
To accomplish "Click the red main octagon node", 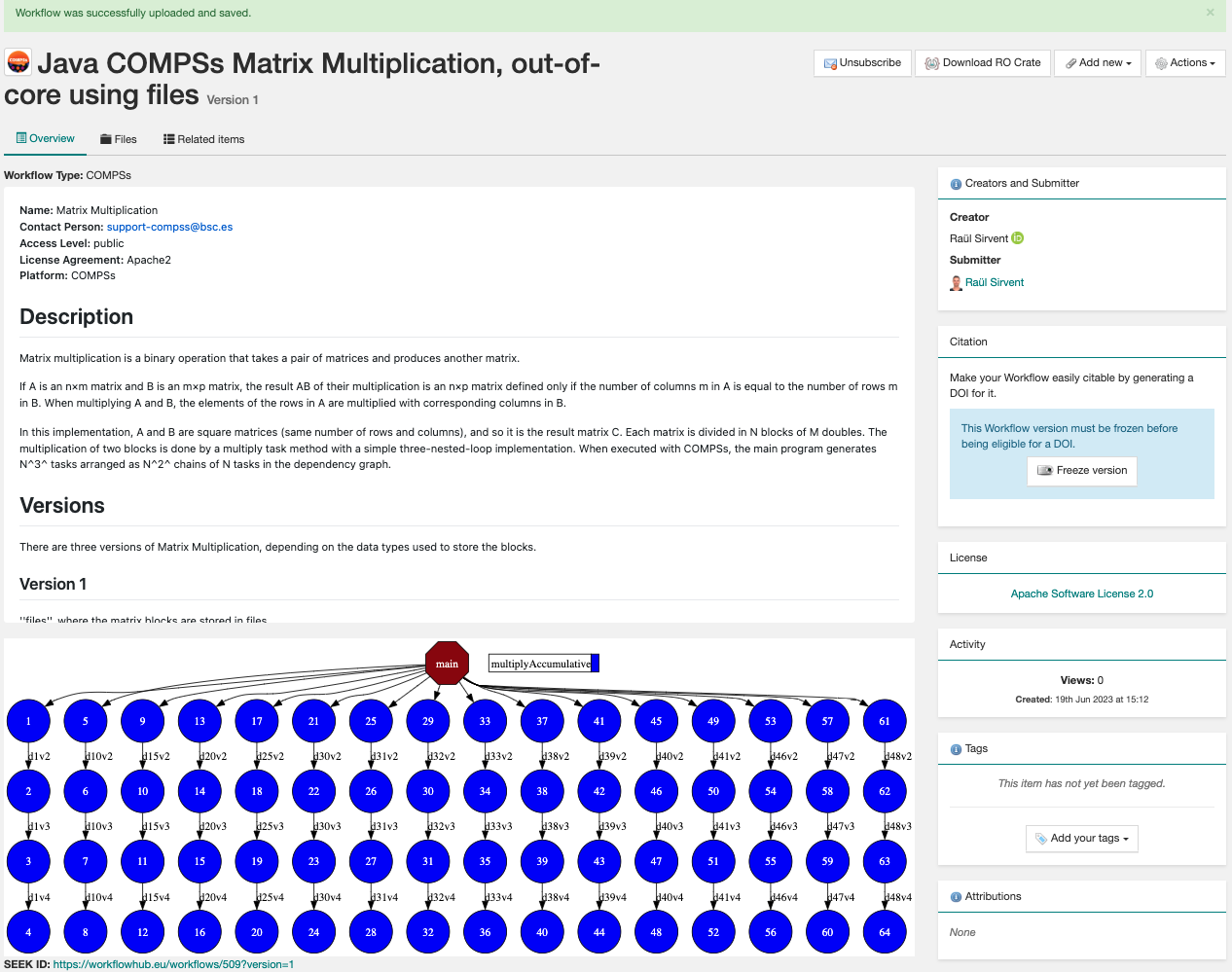I will pos(448,664).
